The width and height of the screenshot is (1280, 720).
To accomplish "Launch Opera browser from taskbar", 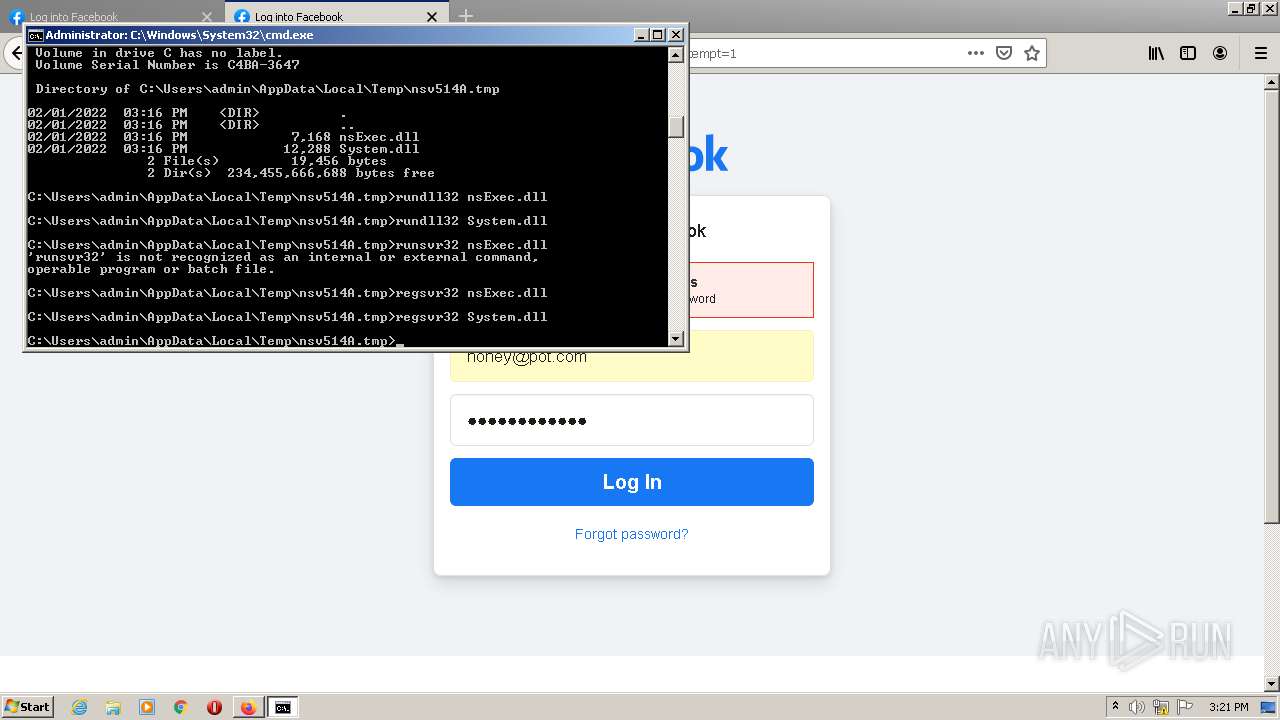I will click(214, 707).
